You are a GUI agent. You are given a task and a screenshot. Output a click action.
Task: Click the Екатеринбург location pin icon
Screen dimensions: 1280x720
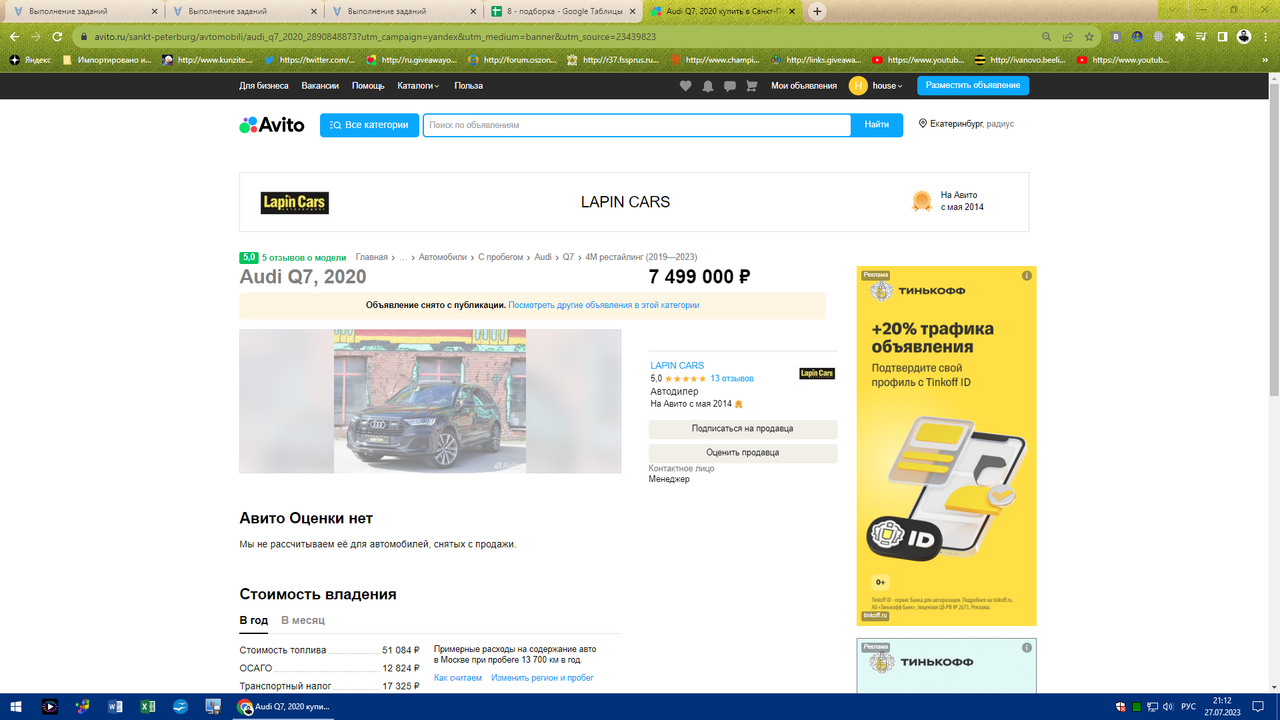(922, 124)
